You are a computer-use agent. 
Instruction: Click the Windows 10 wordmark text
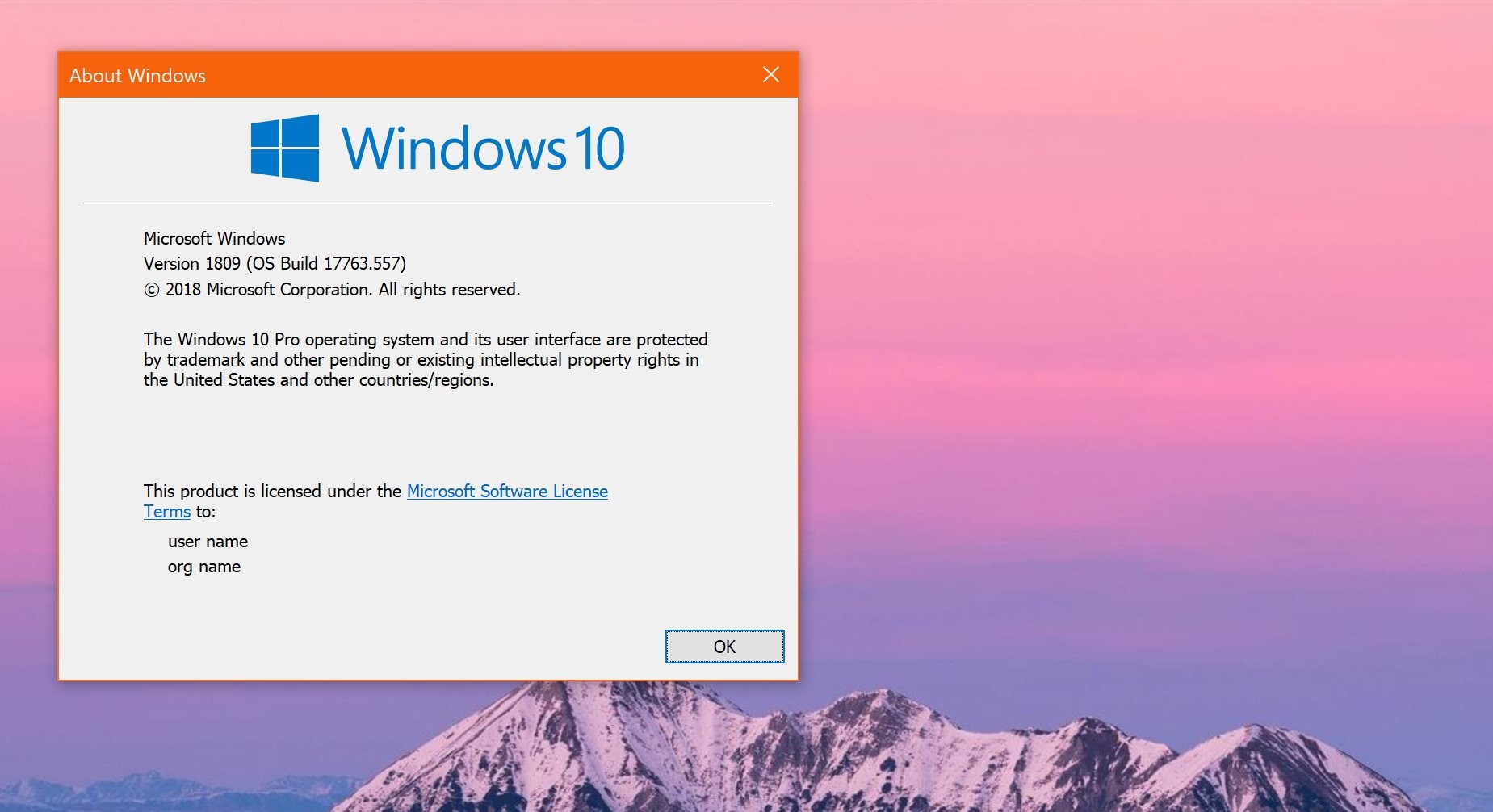point(484,149)
